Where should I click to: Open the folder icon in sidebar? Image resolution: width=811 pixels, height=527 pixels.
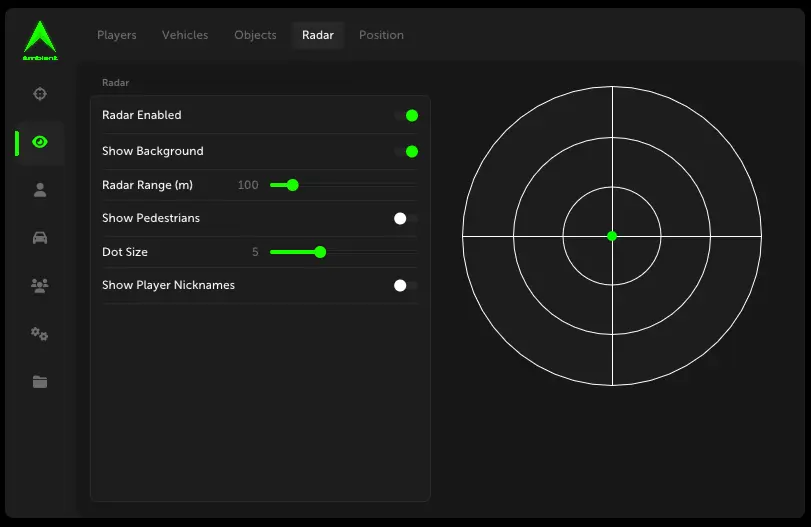click(40, 381)
